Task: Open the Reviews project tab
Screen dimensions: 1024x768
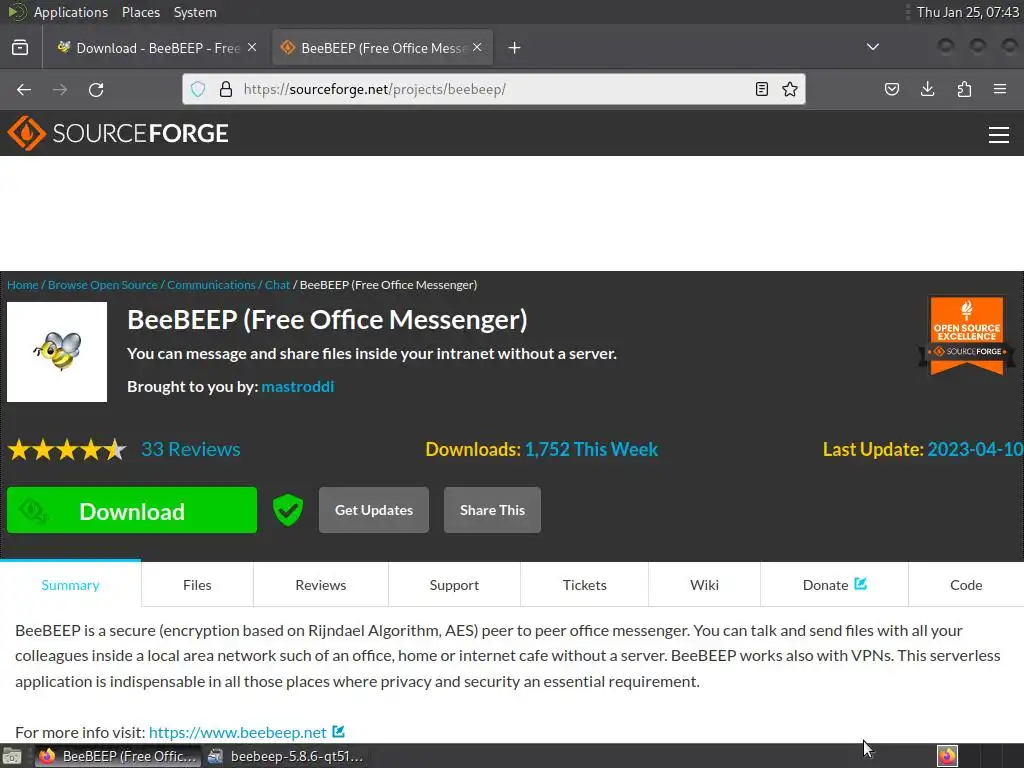Action: click(321, 585)
